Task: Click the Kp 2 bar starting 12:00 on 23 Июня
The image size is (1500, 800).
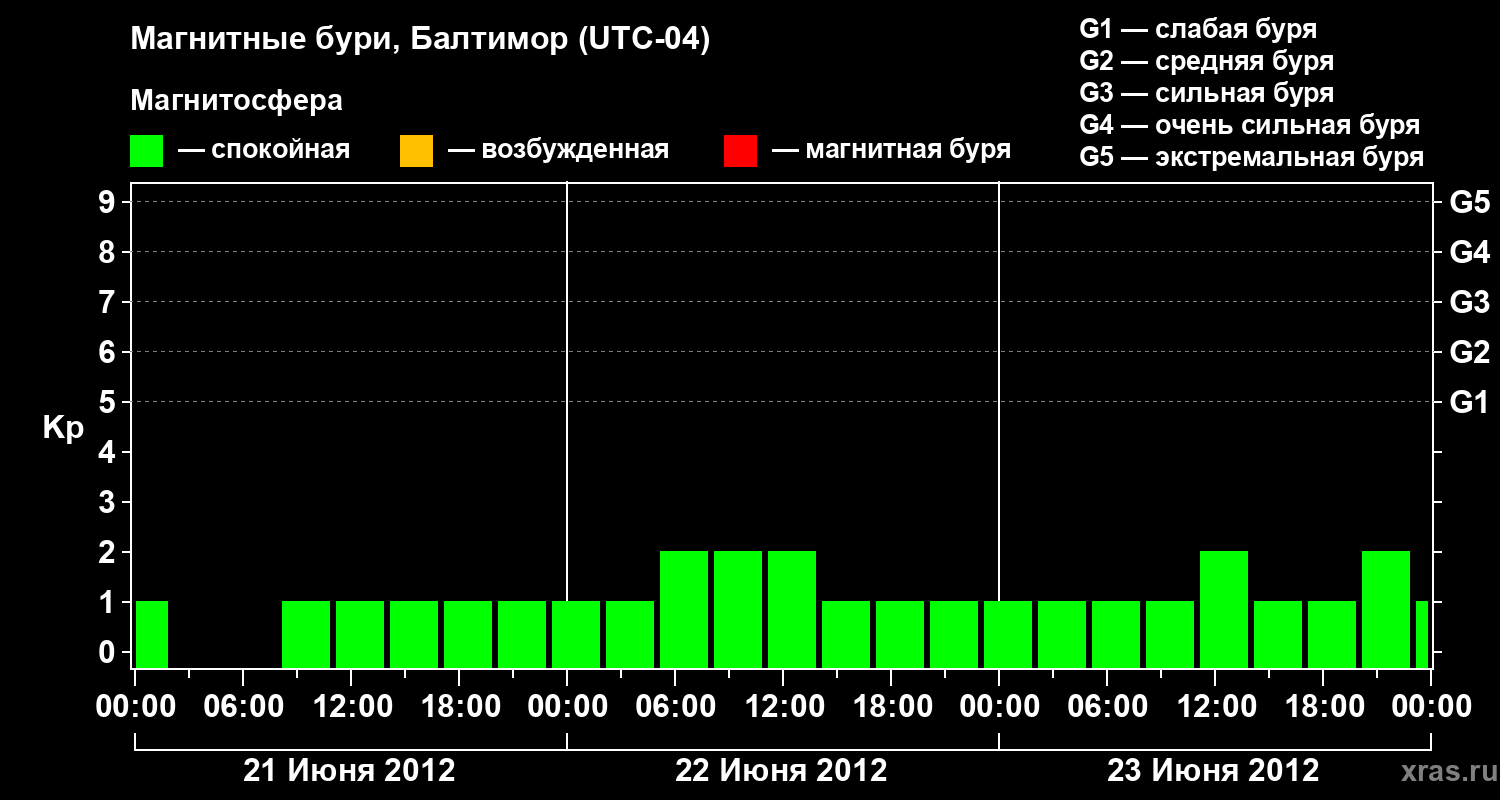Action: (1224, 609)
